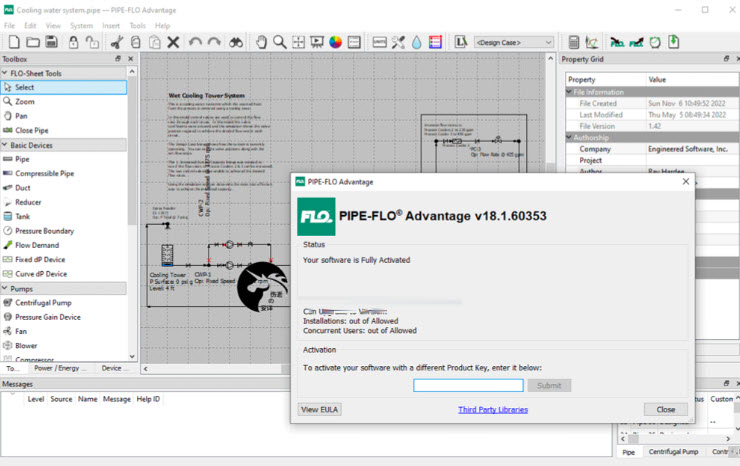Screen dimensions: 740x466
Task: Choose the Tank device in Toolbox
Action: click(22, 216)
